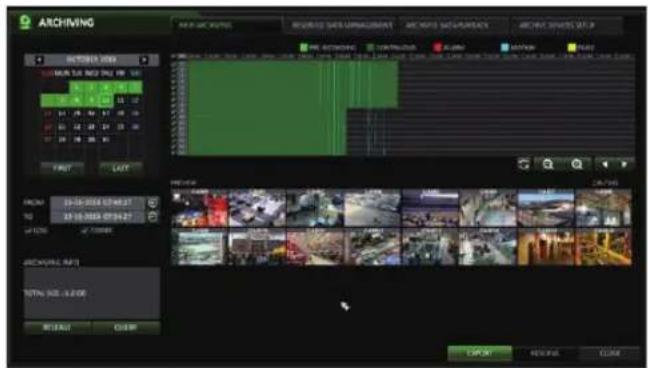Image resolution: width=648 pixels, height=368 pixels.
Task: Click the Total Size text in Archiving Info
Action: tap(55, 293)
